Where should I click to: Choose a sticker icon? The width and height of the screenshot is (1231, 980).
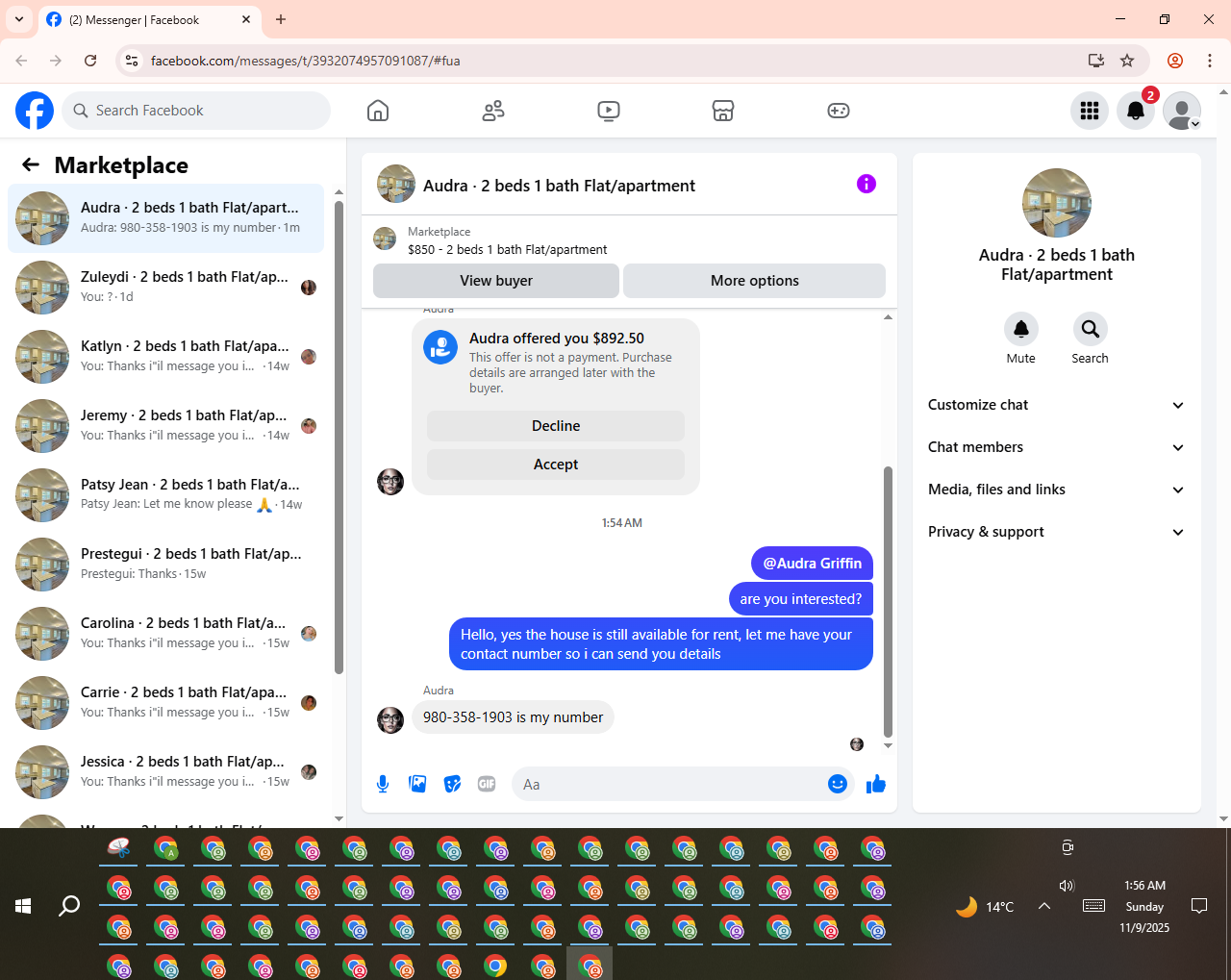click(x=452, y=784)
